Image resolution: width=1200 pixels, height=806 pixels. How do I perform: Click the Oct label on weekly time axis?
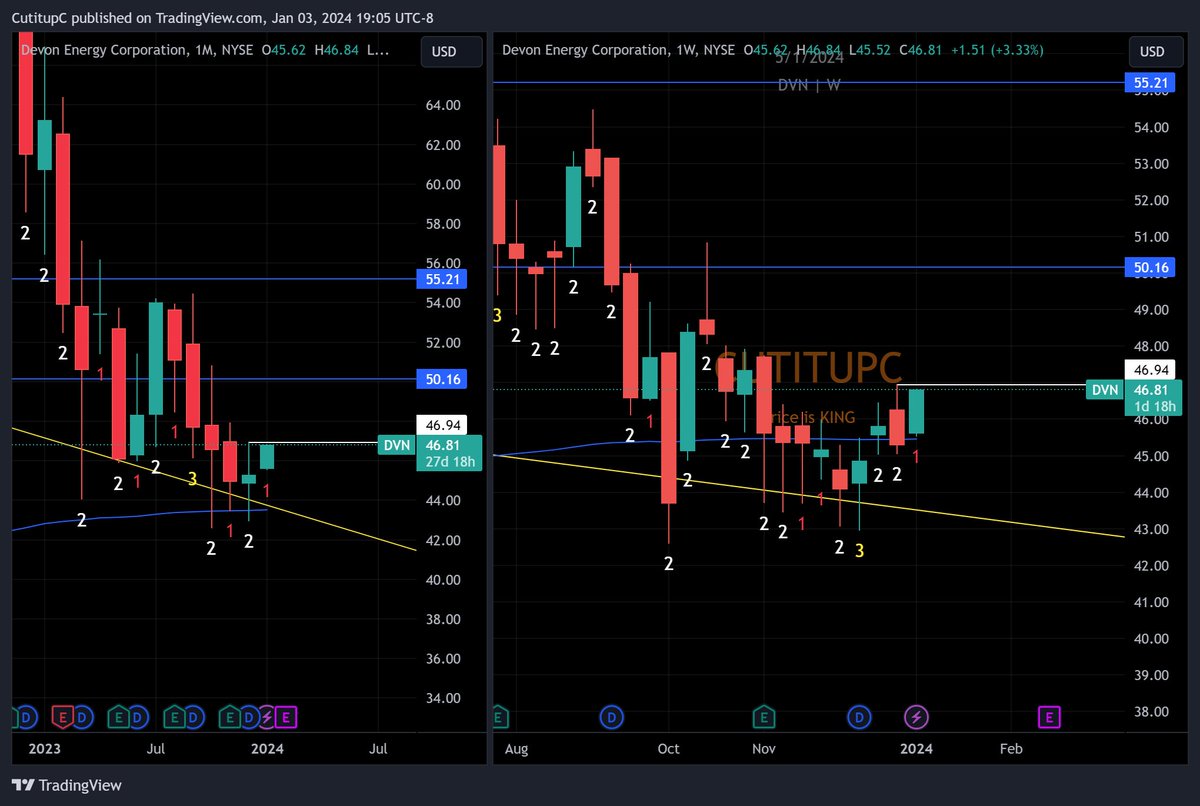(668, 748)
